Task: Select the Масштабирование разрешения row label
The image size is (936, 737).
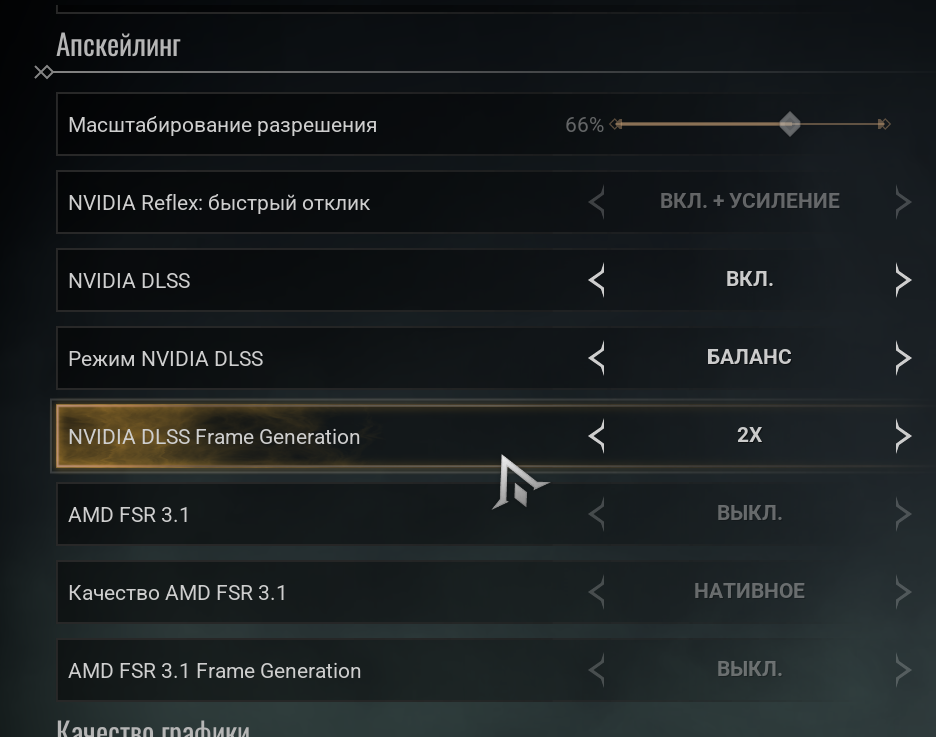Action: pyautogui.click(x=222, y=125)
